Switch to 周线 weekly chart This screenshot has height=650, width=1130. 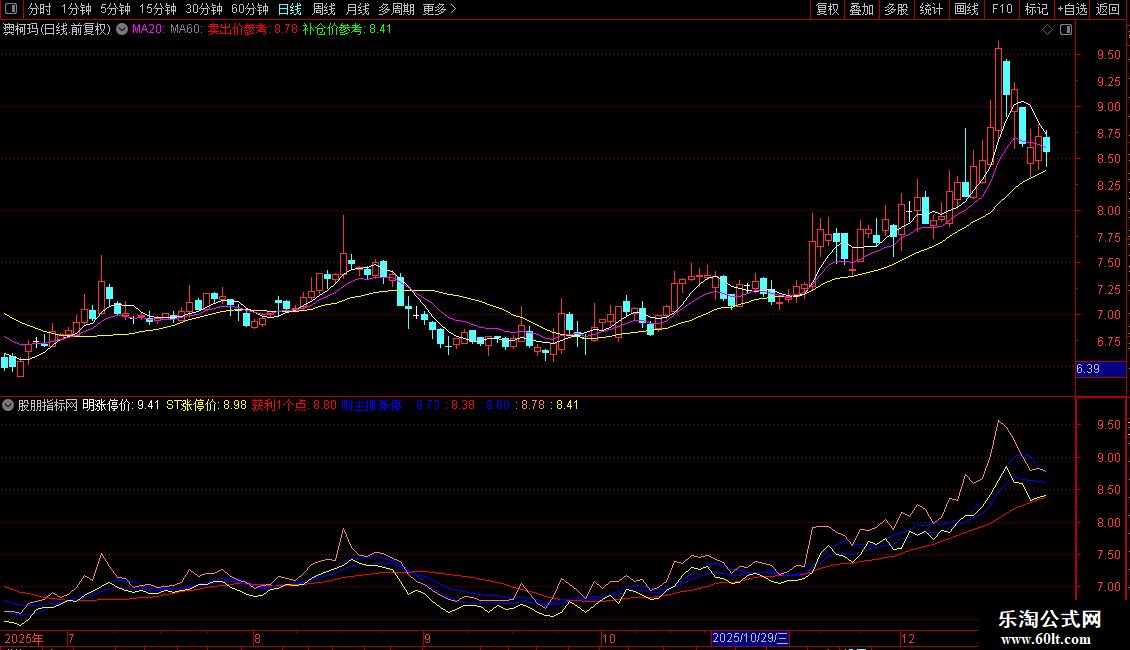(x=324, y=9)
